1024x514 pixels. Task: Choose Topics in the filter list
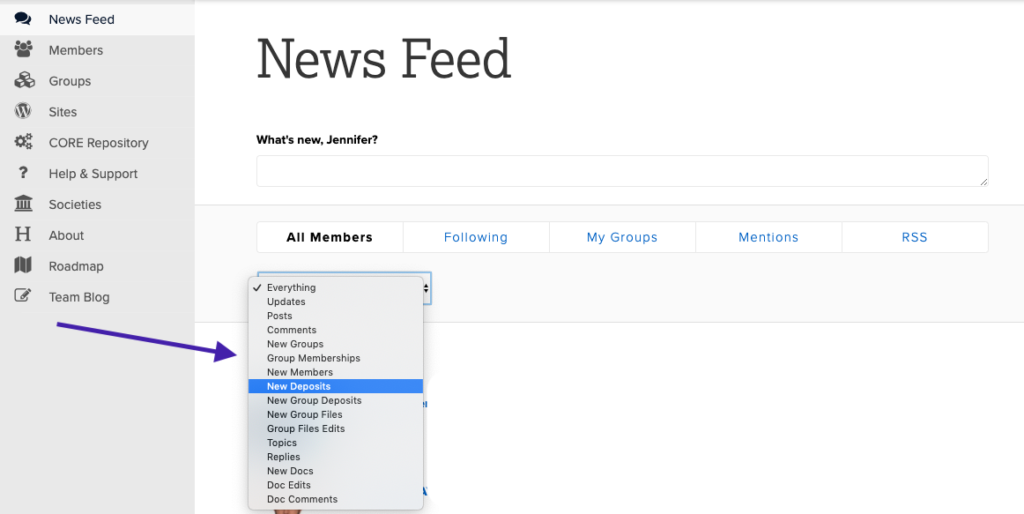(x=336, y=443)
